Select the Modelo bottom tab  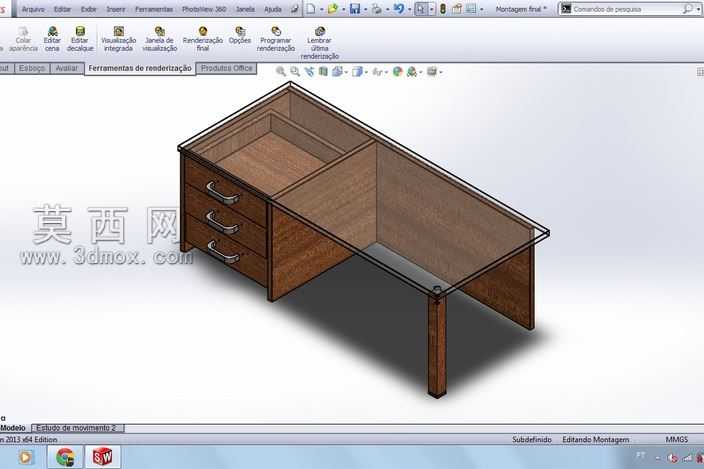pyautogui.click(x=13, y=428)
